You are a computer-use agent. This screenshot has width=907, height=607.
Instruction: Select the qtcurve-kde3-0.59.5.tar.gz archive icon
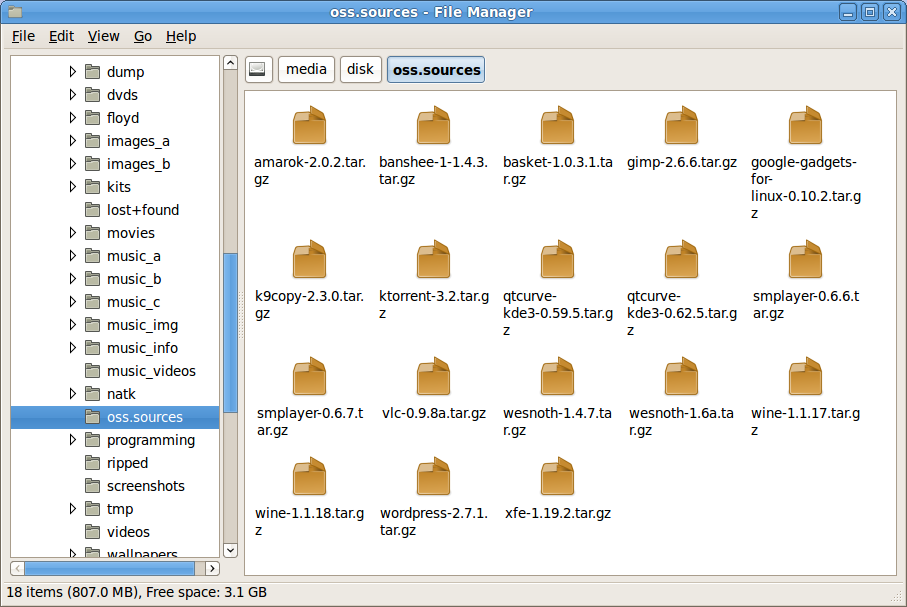tap(557, 259)
